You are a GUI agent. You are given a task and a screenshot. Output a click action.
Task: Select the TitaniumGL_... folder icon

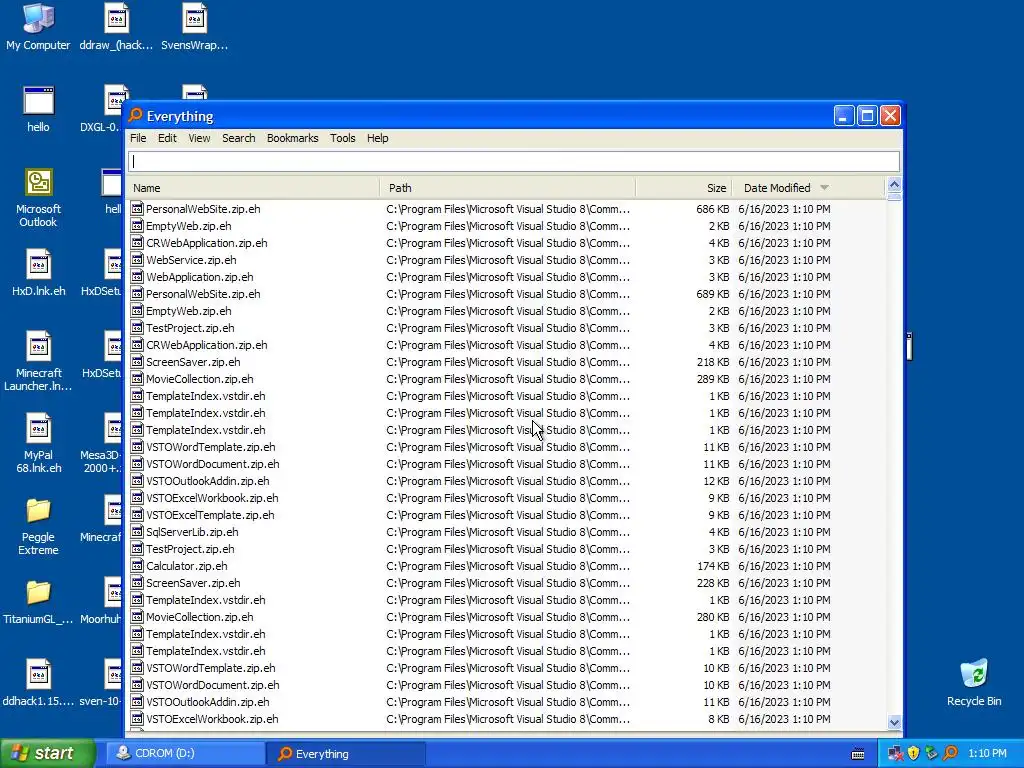pos(38,602)
